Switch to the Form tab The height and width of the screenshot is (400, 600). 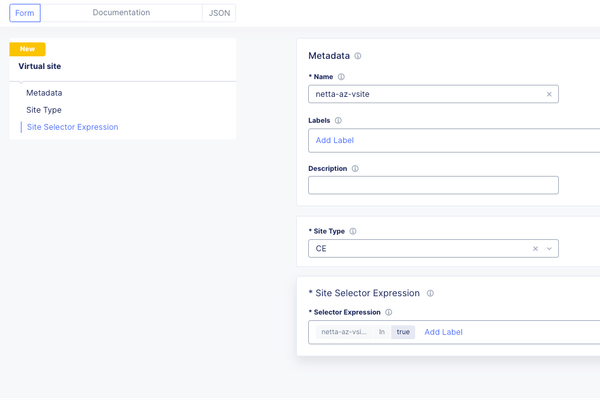coord(25,13)
